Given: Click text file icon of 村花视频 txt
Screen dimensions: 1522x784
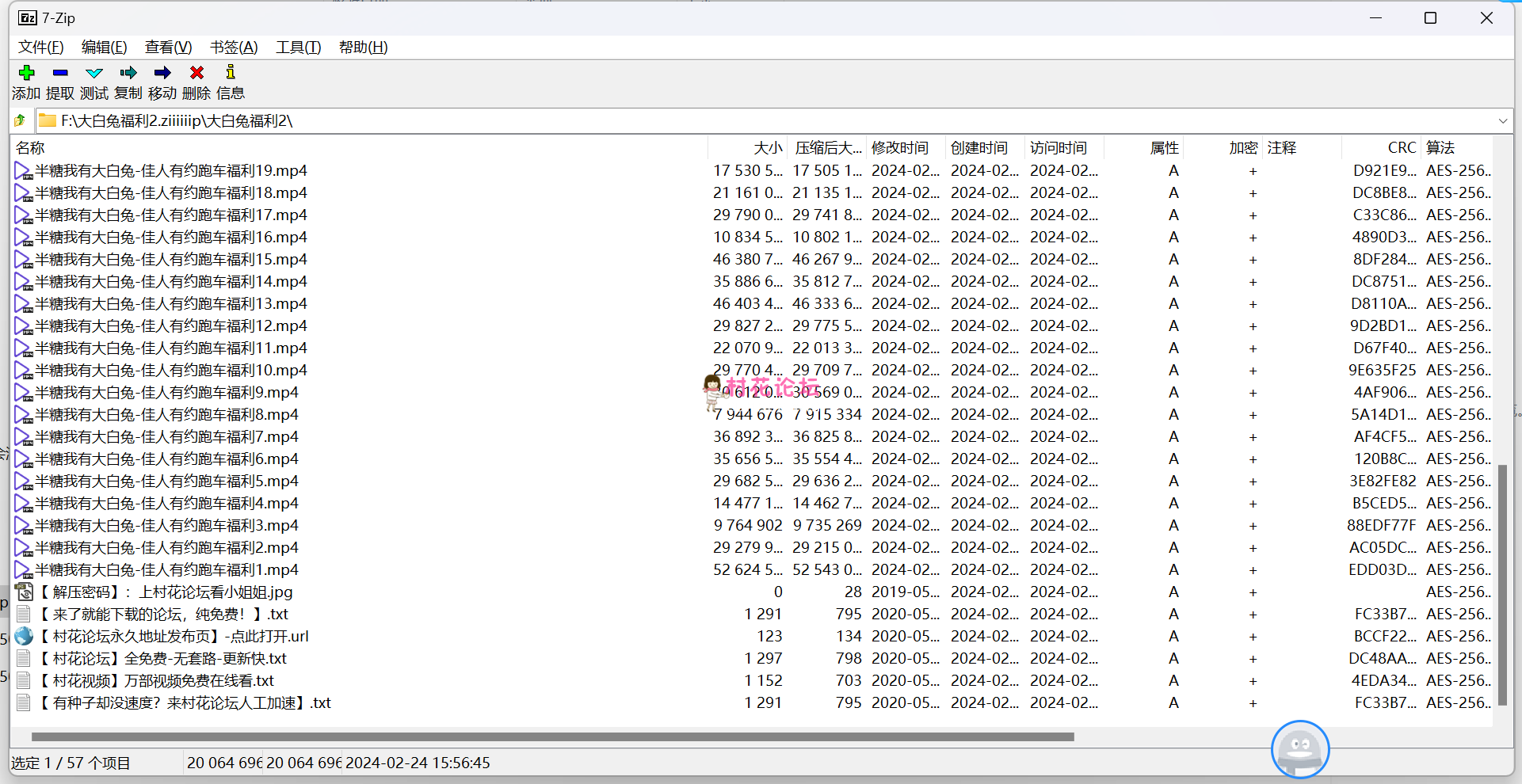Looking at the screenshot, I should click(24, 680).
